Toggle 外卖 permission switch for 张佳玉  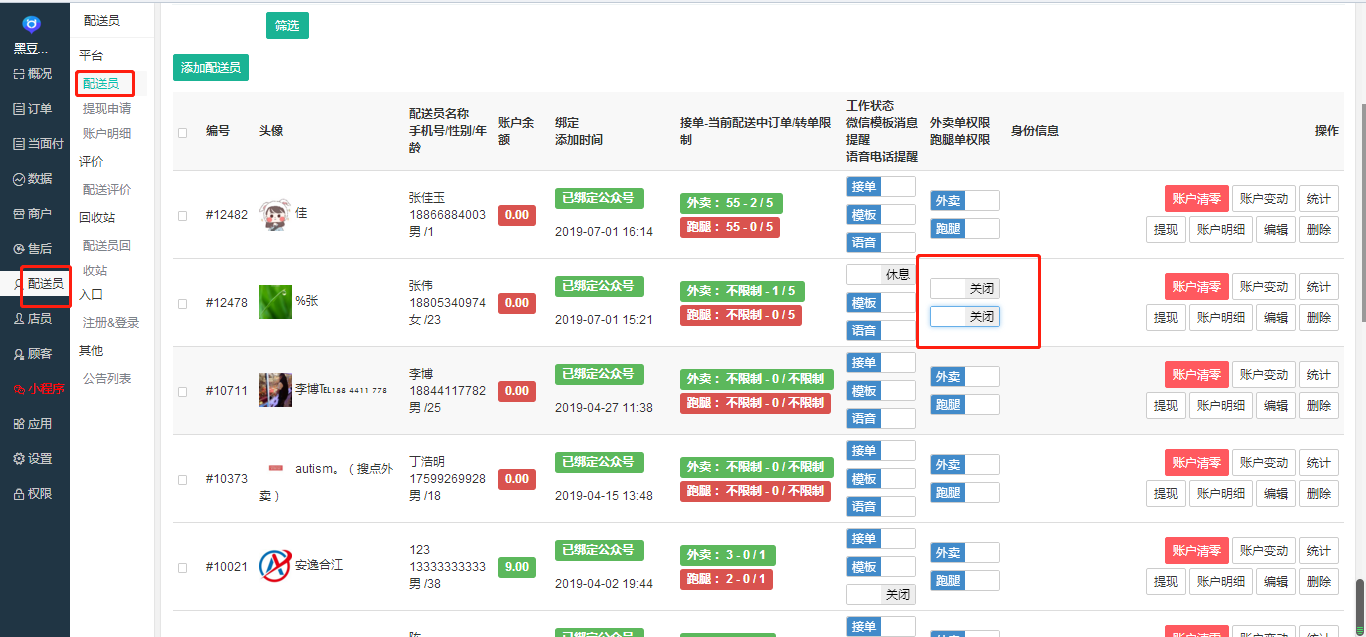965,201
